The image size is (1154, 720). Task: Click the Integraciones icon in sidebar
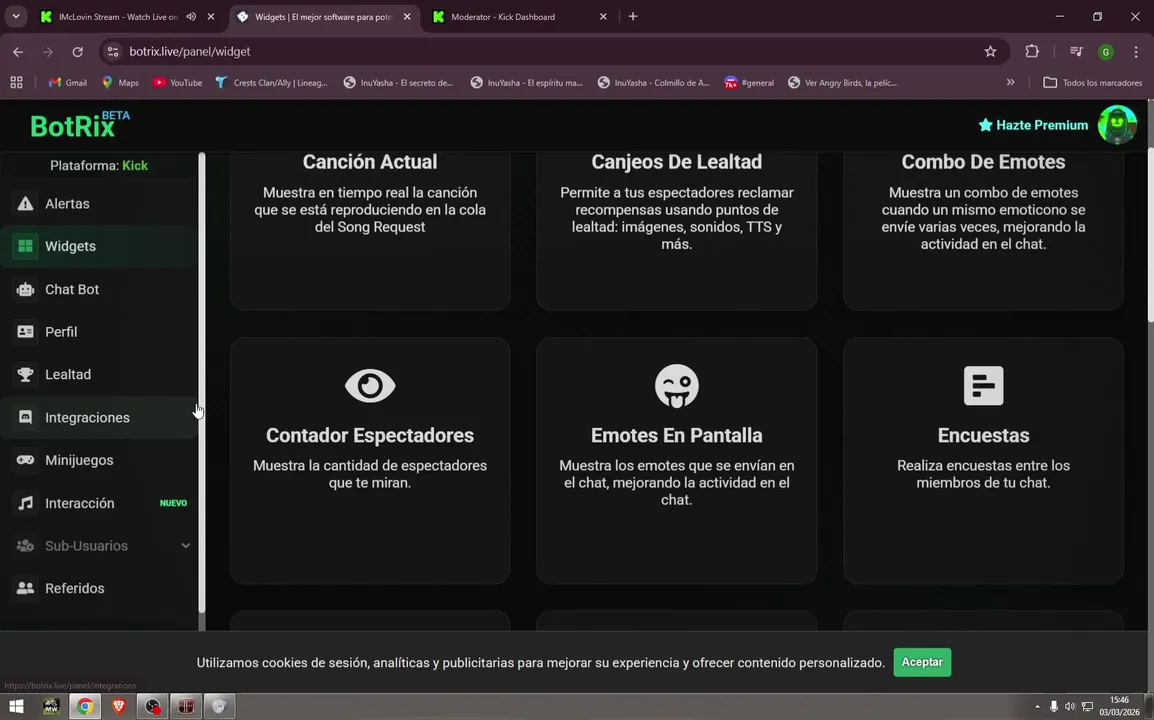click(25, 417)
